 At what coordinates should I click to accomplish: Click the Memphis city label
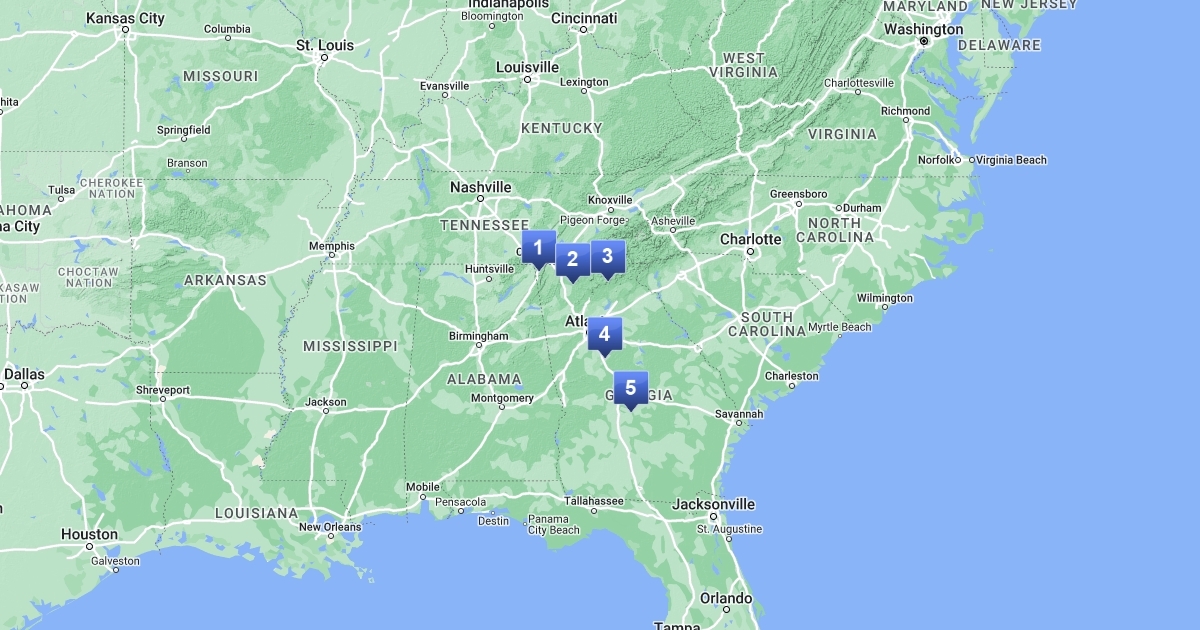(332, 246)
